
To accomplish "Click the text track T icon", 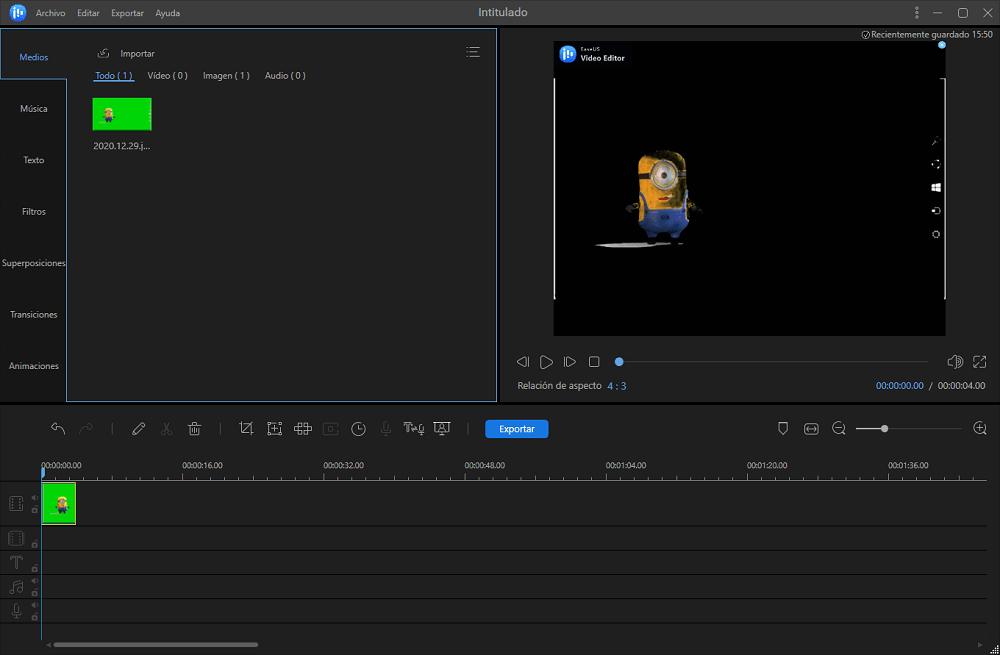I will (x=16, y=563).
